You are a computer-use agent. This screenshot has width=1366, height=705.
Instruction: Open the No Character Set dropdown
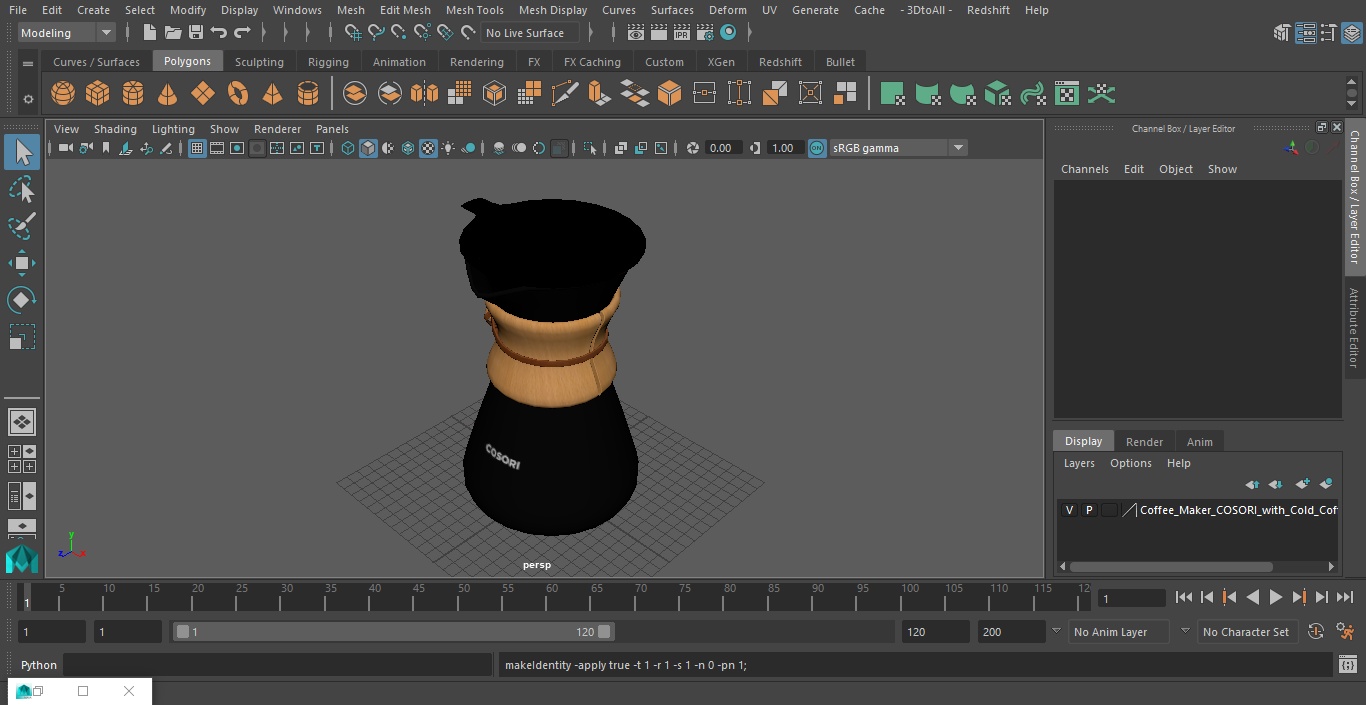[x=1246, y=632]
